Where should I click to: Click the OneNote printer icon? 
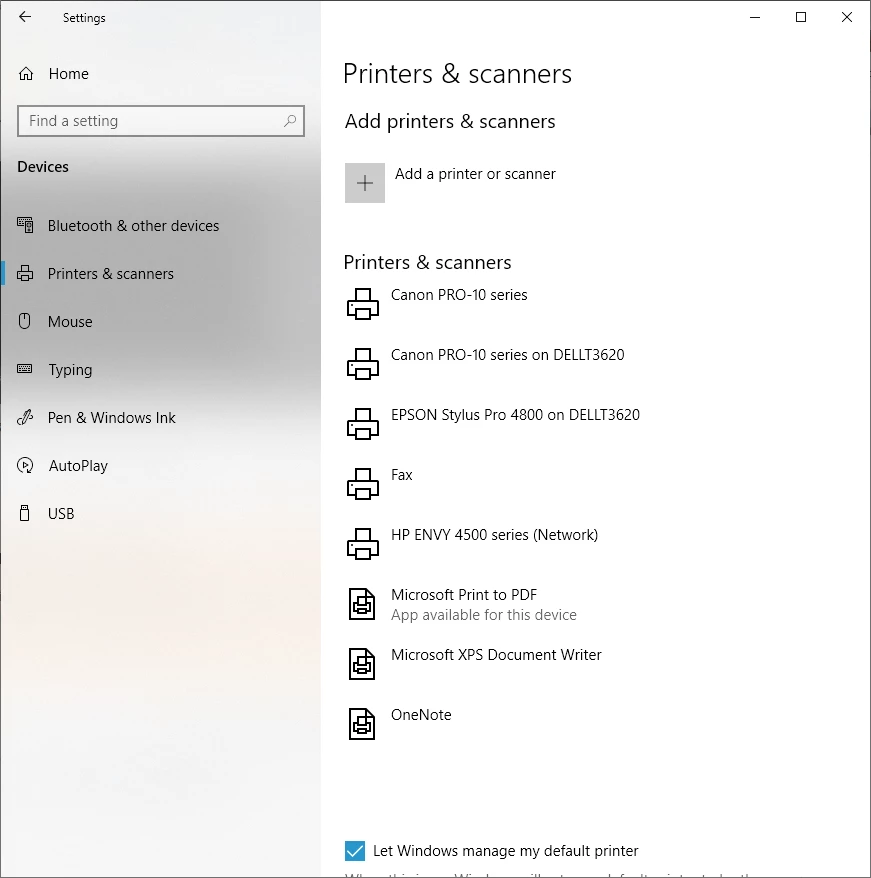tap(362, 724)
